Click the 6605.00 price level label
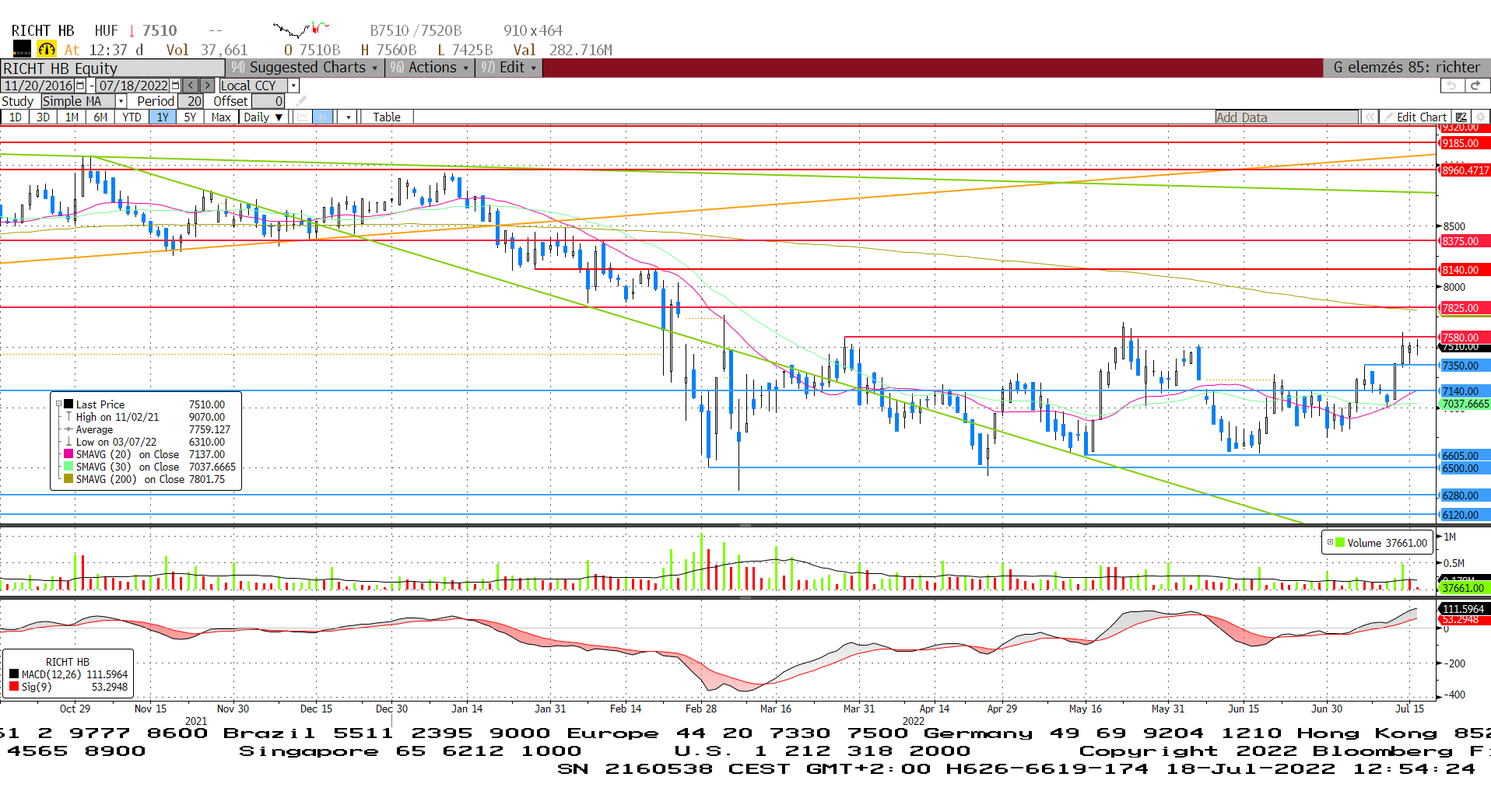 click(x=1464, y=456)
